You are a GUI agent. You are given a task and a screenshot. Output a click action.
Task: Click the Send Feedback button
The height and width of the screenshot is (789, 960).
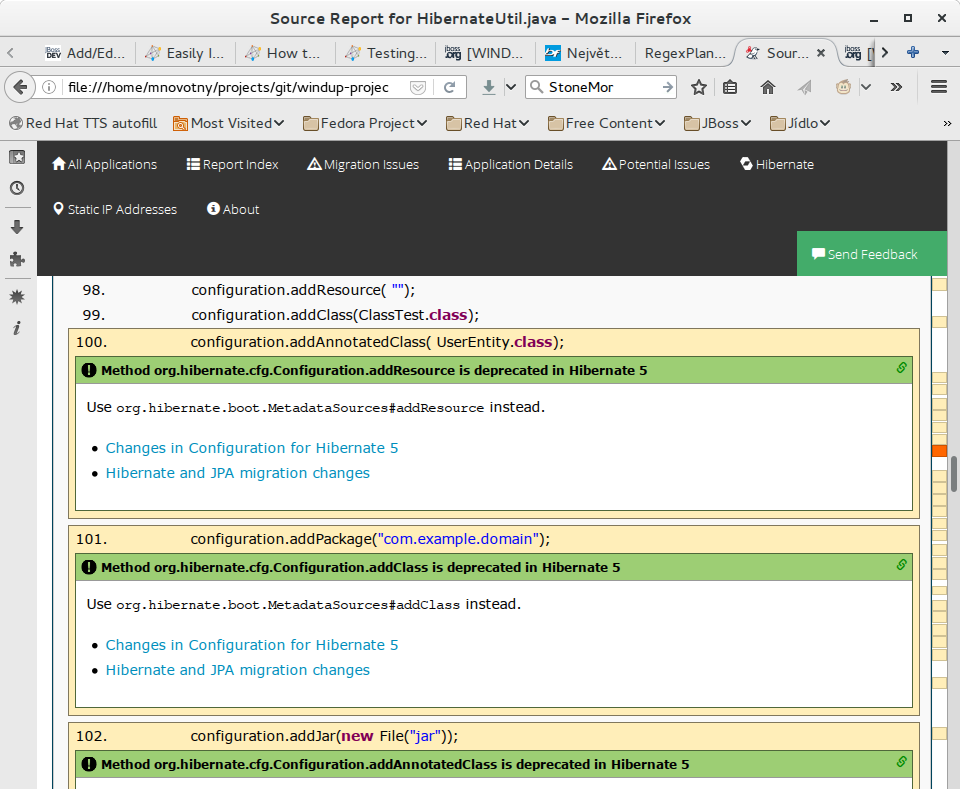[x=864, y=254]
